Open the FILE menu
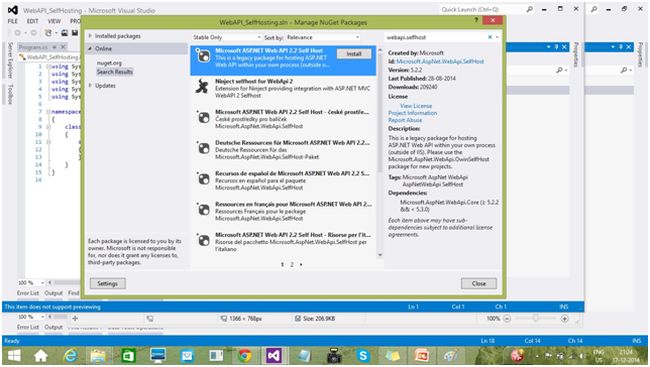The width and height of the screenshot is (650, 367). (13, 21)
